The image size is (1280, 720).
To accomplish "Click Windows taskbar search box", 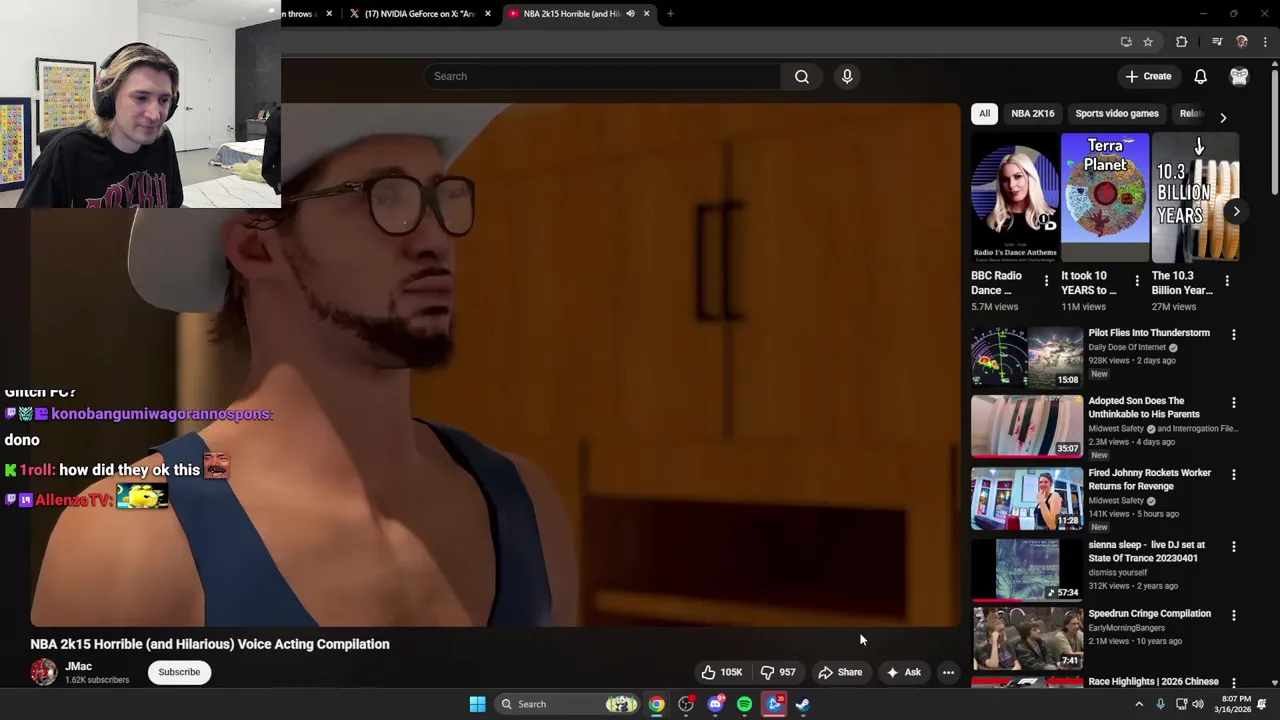I will [x=566, y=704].
